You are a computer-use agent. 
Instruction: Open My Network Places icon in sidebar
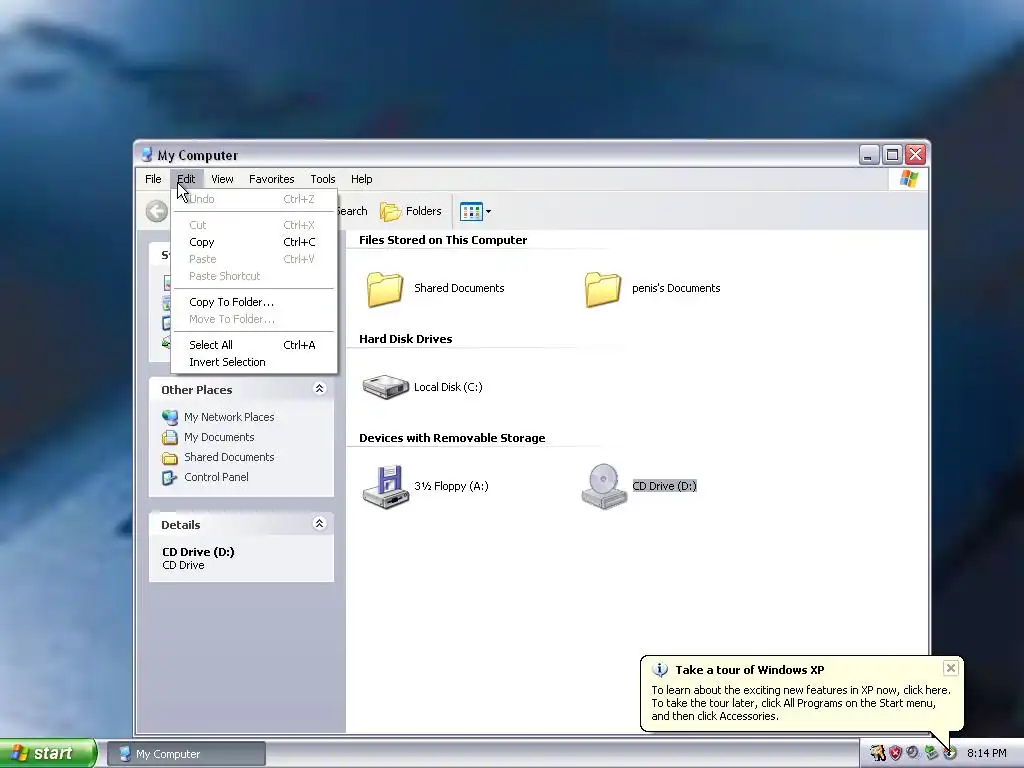tap(170, 417)
